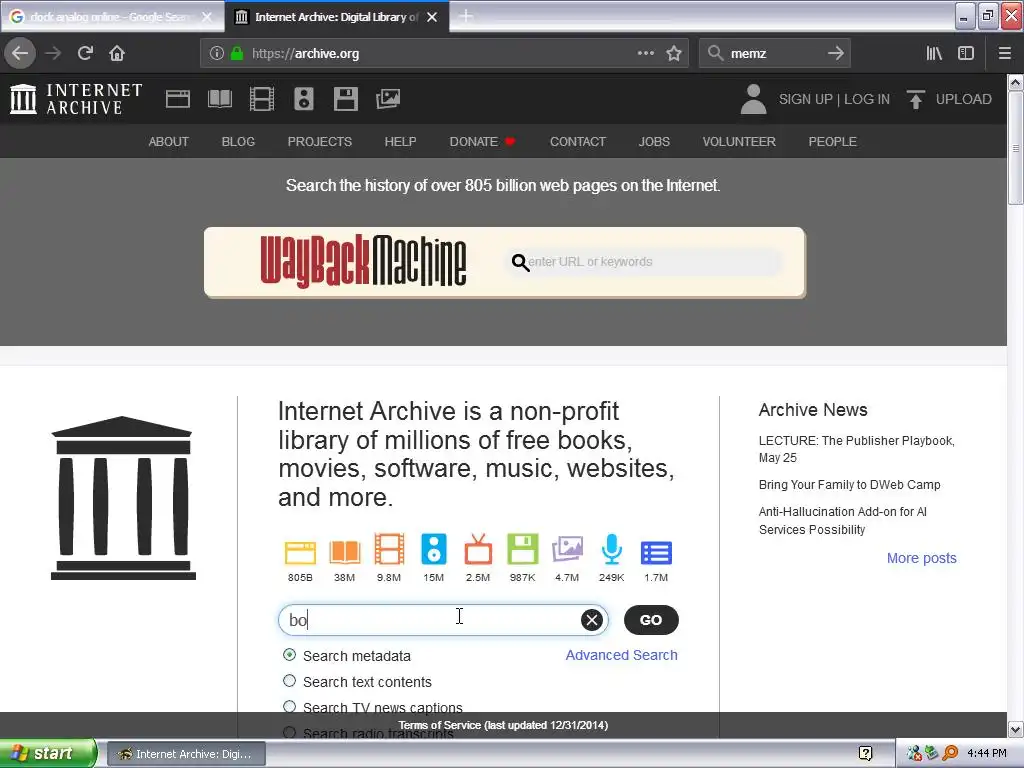Viewport: 1024px width, 768px height.
Task: Click the Windows start button
Action: (x=48, y=753)
